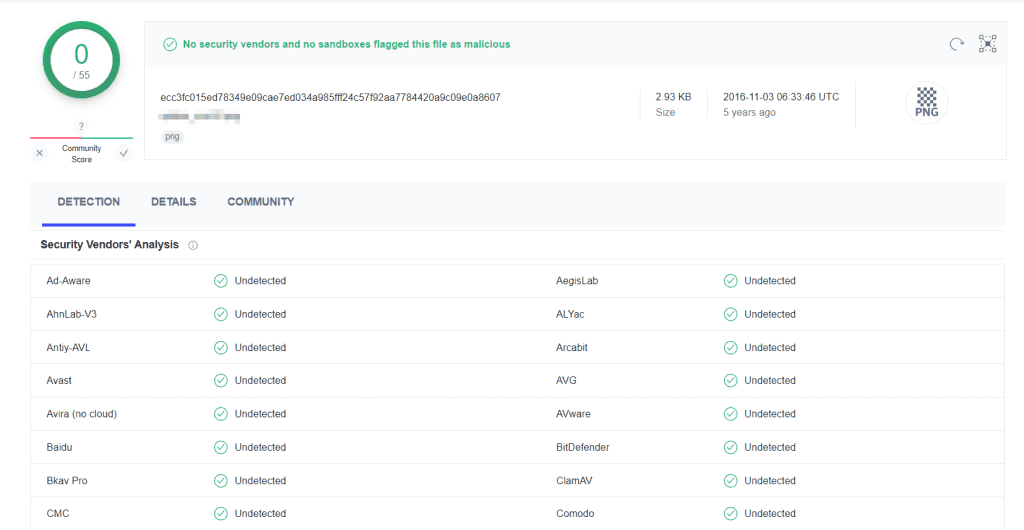Click the green check in the banner
Viewport: 1024px width, 530px height.
(170, 44)
